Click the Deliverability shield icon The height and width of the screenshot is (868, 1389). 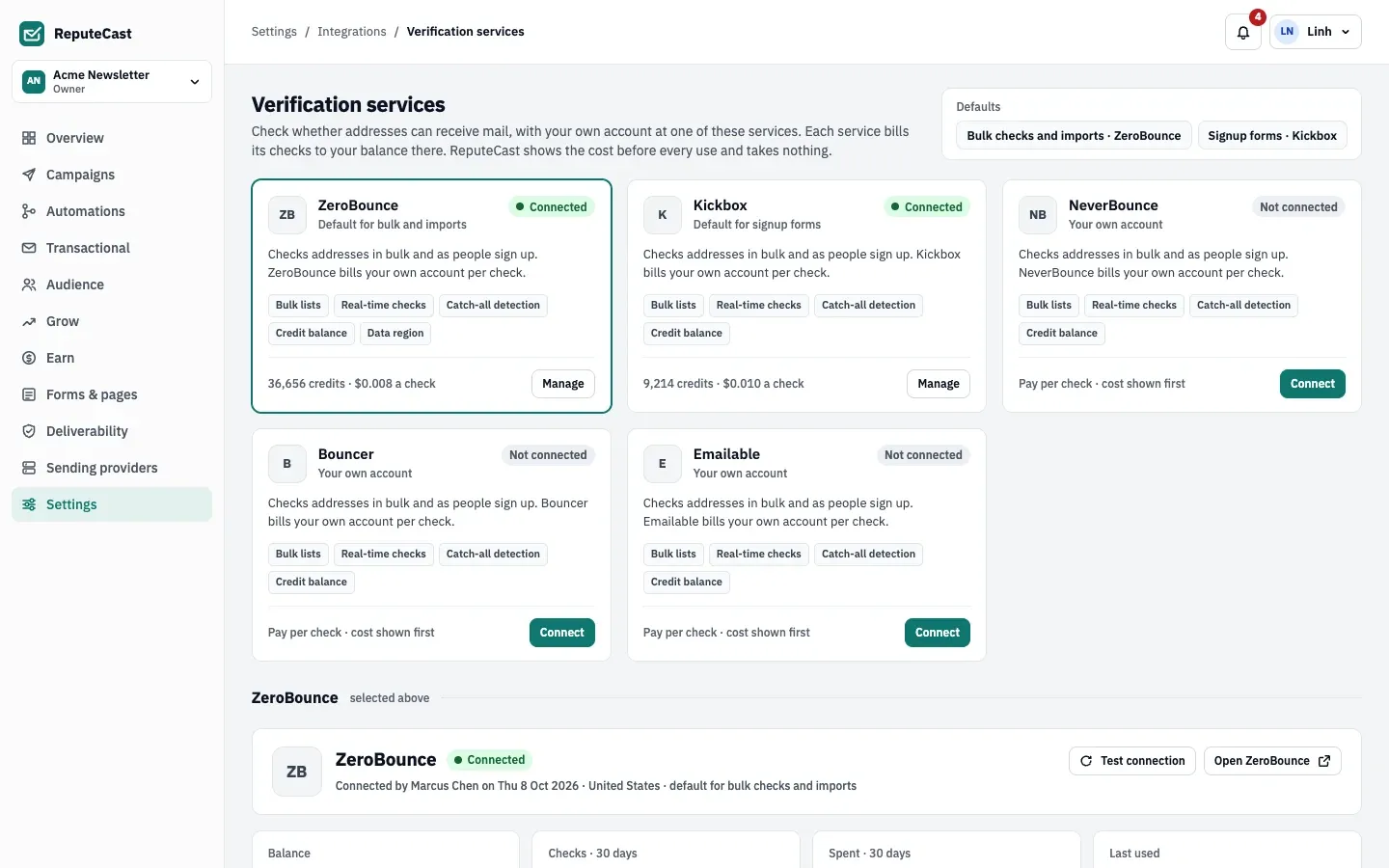coord(29,431)
